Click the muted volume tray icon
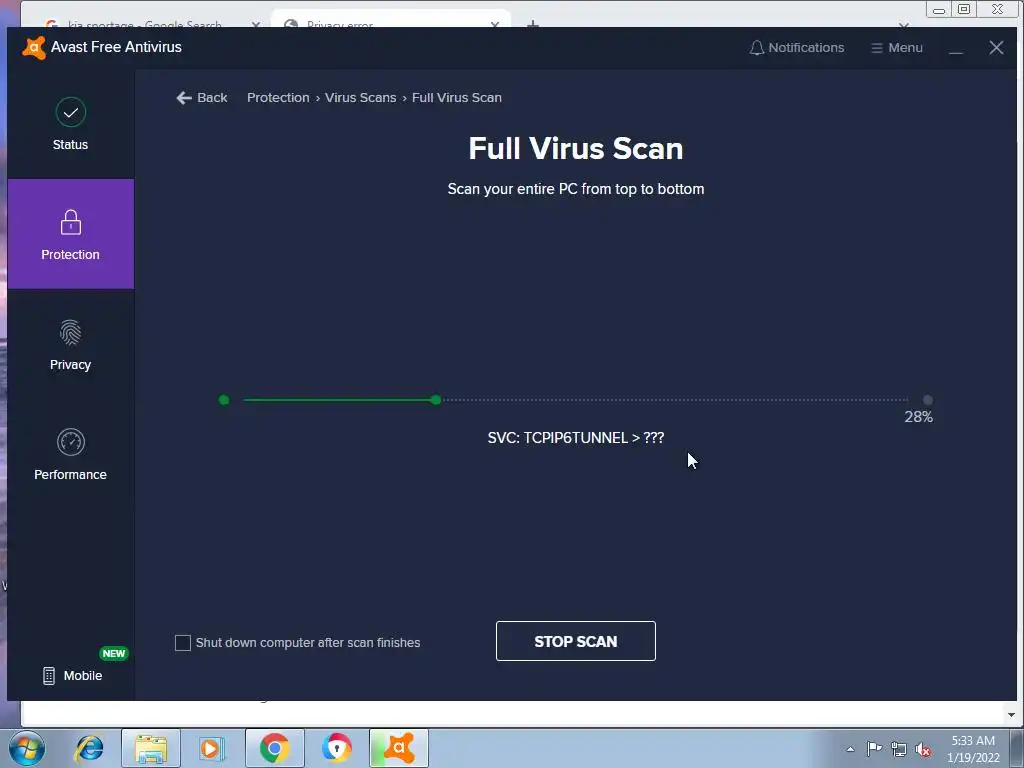1024x768 pixels. coord(923,749)
